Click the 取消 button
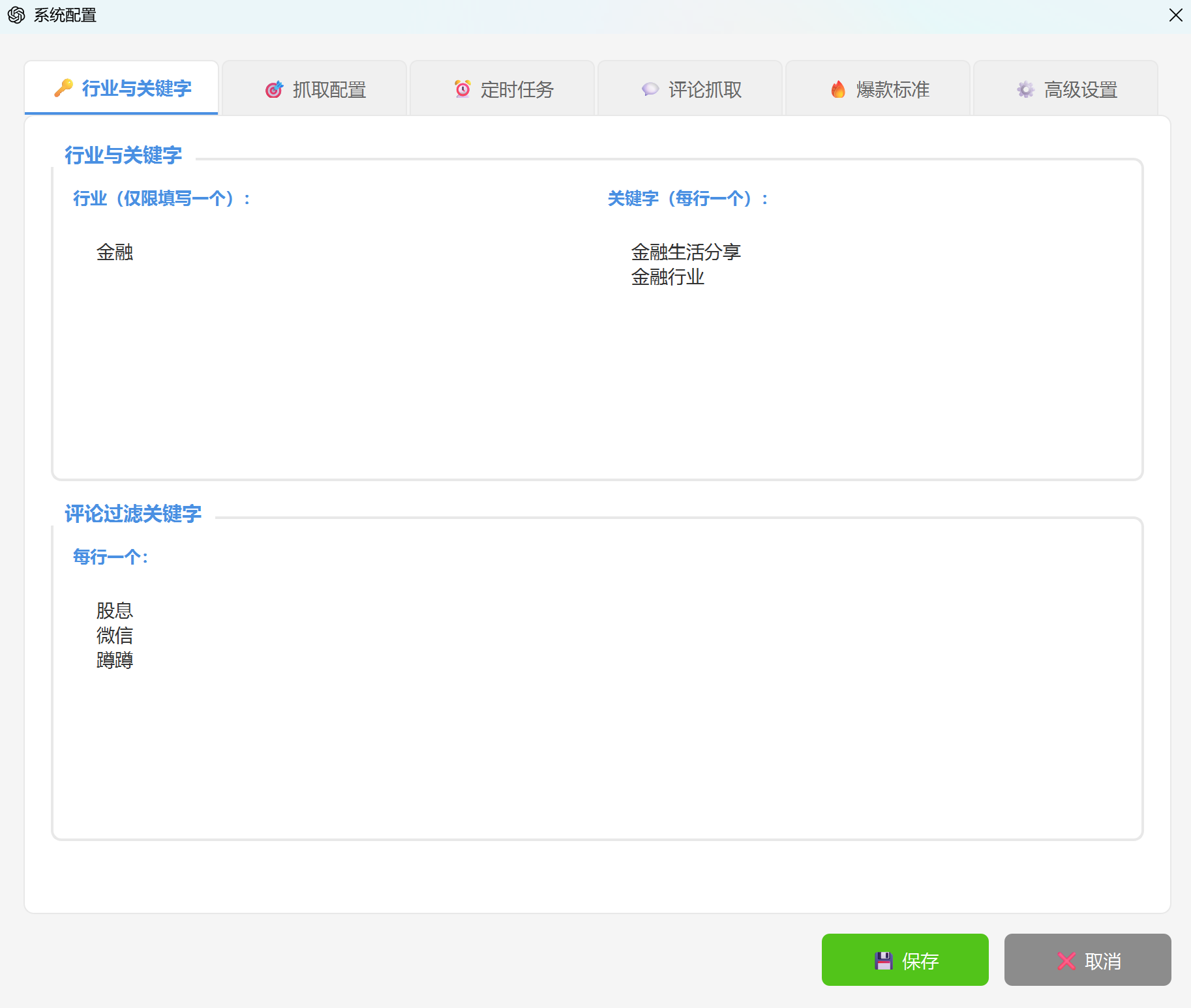 [1088, 960]
